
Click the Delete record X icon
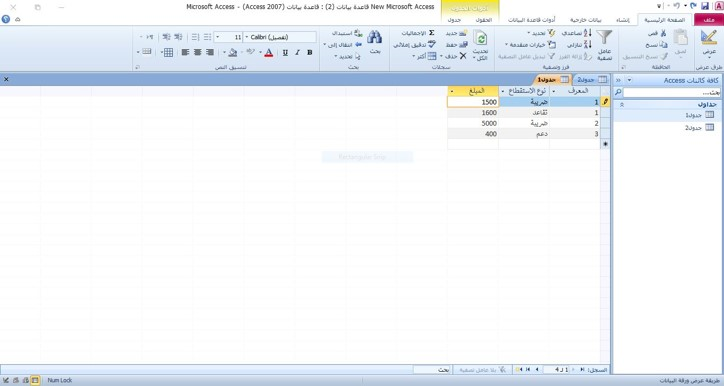click(463, 56)
